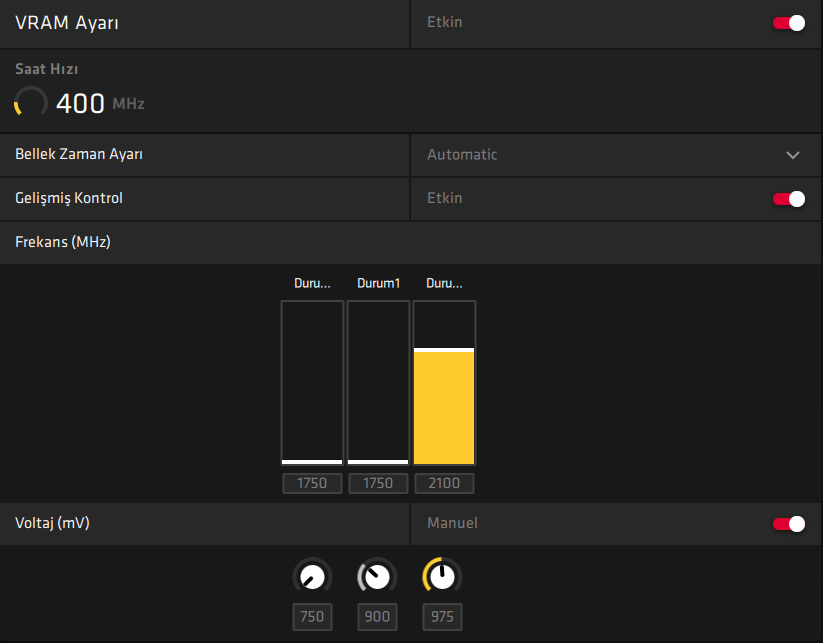The height and width of the screenshot is (643, 823).
Task: Click the Bellek Zaman Ayarı label
Action: pos(79,154)
